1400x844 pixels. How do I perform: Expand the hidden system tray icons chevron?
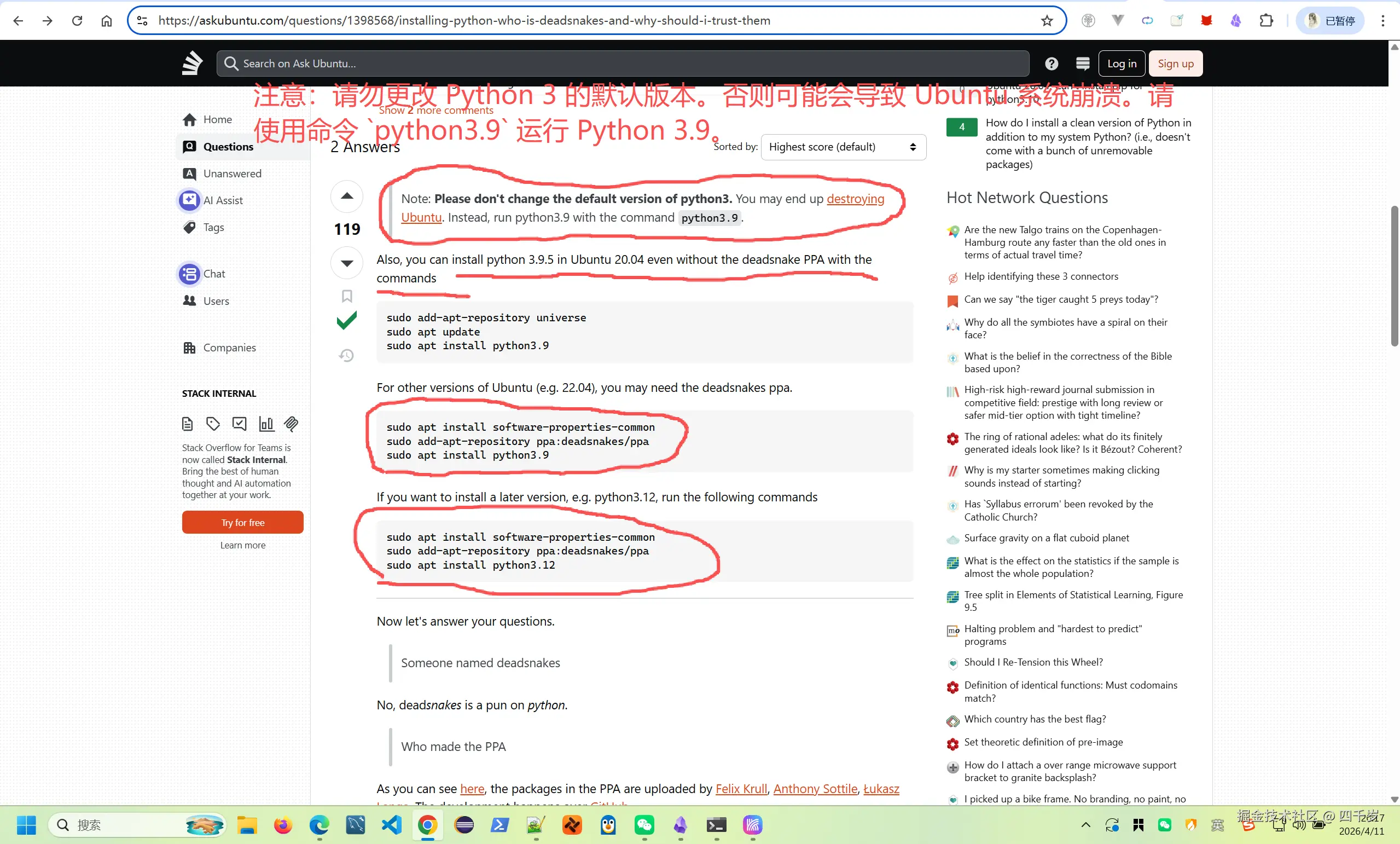1085,825
